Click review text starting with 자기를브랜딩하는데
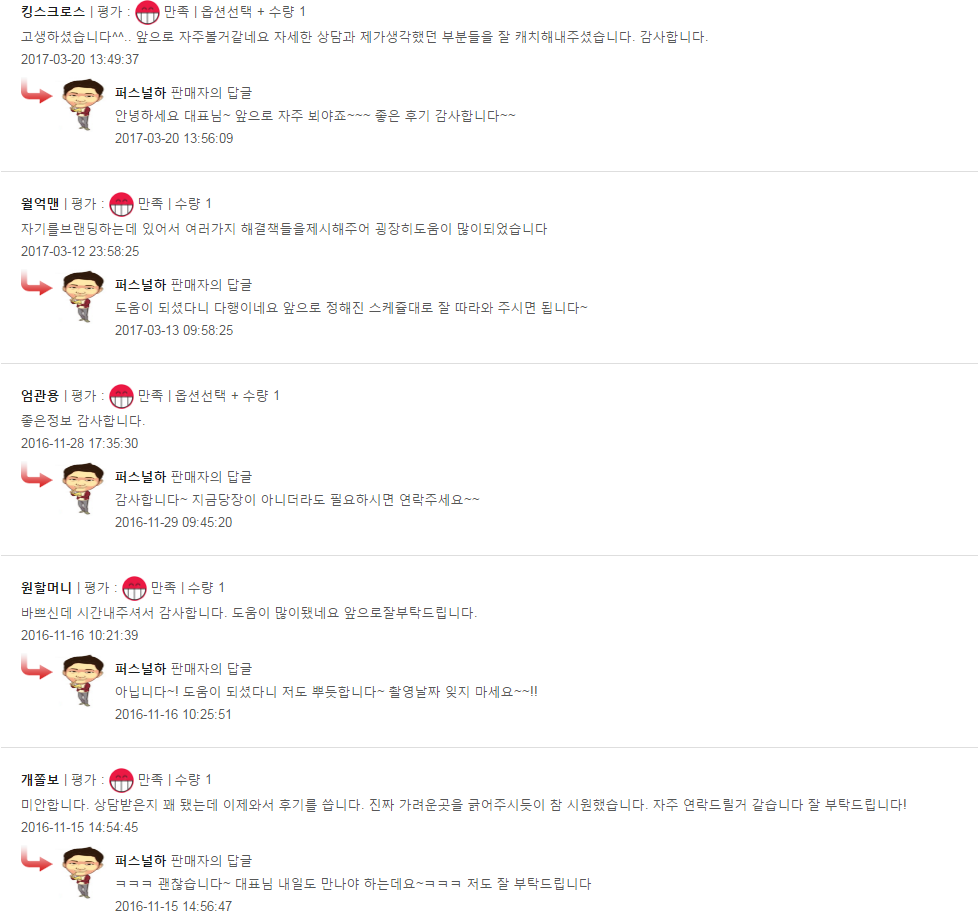Screen dimensions: 978x922 click(284, 229)
